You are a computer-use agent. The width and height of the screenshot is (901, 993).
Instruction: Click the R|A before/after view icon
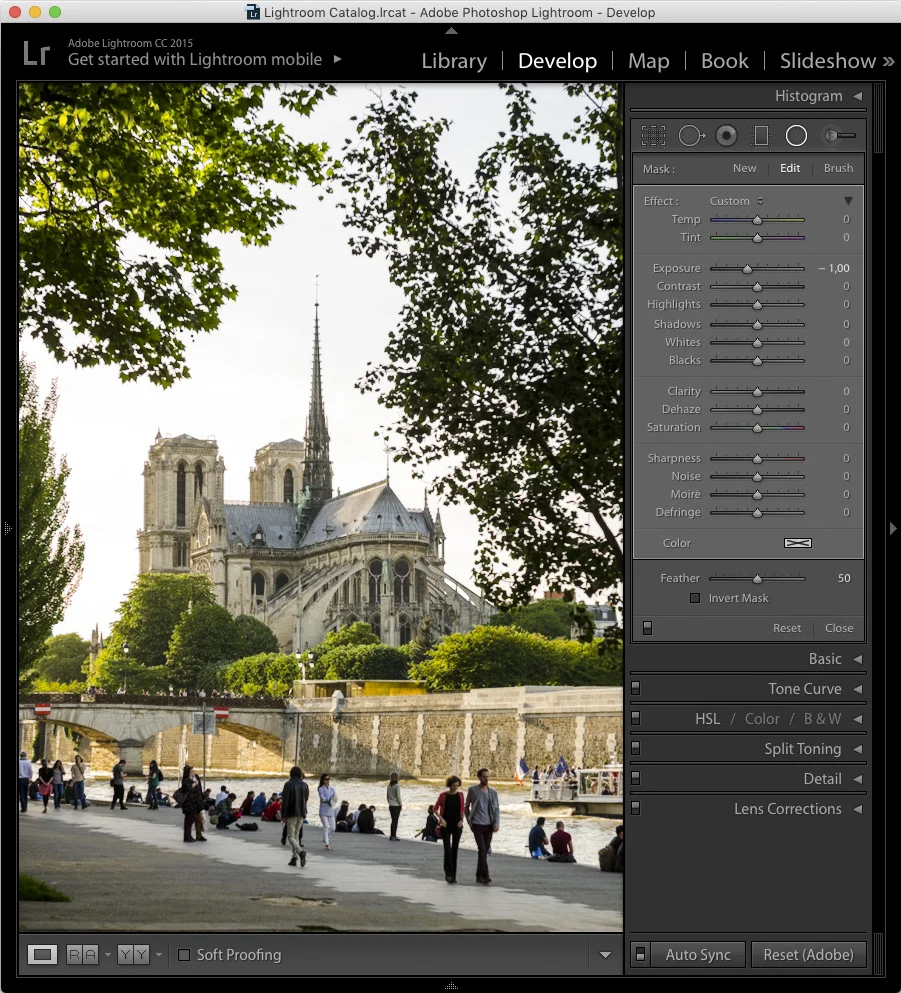coord(82,954)
